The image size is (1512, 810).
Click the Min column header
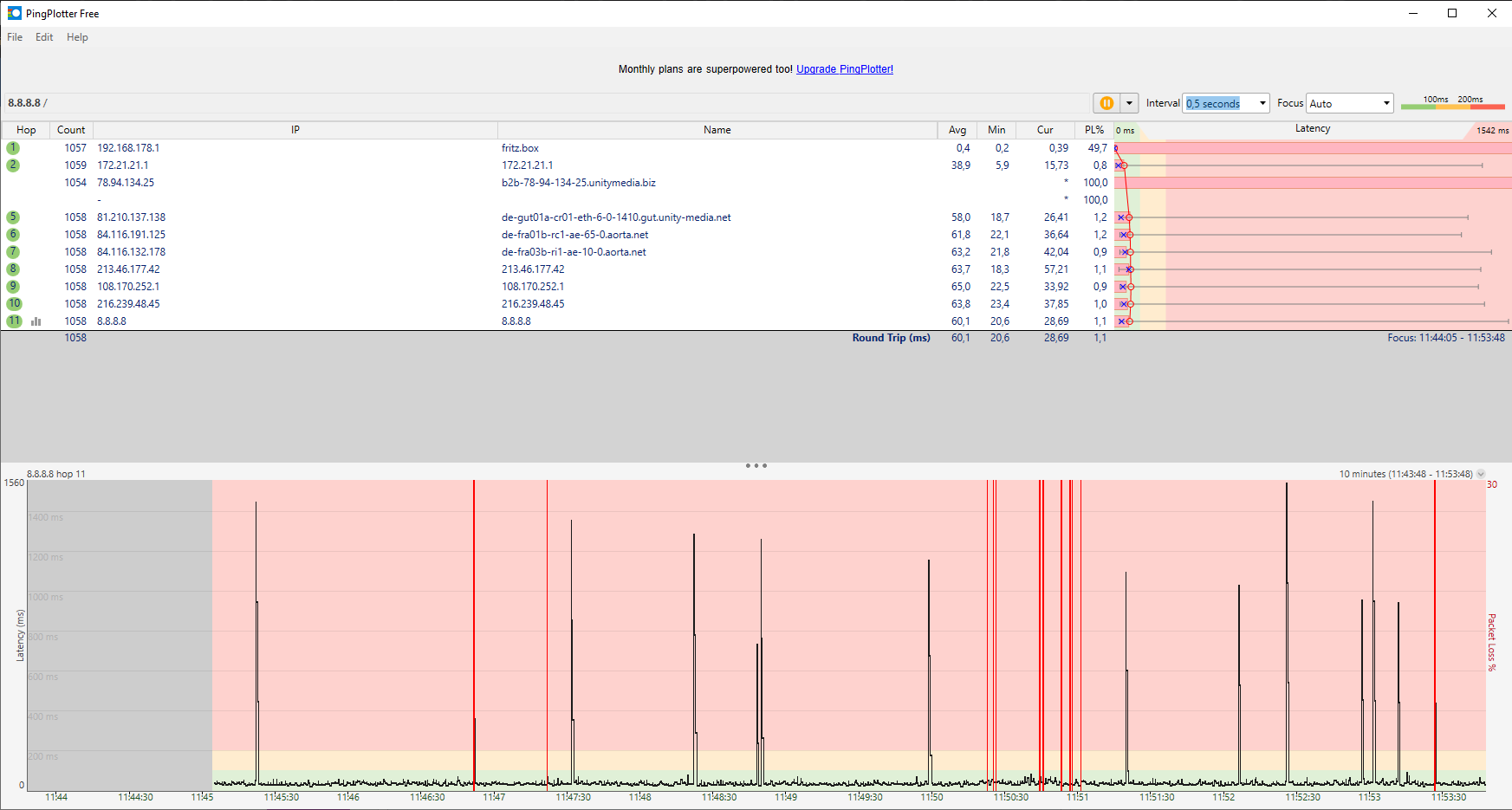(996, 130)
